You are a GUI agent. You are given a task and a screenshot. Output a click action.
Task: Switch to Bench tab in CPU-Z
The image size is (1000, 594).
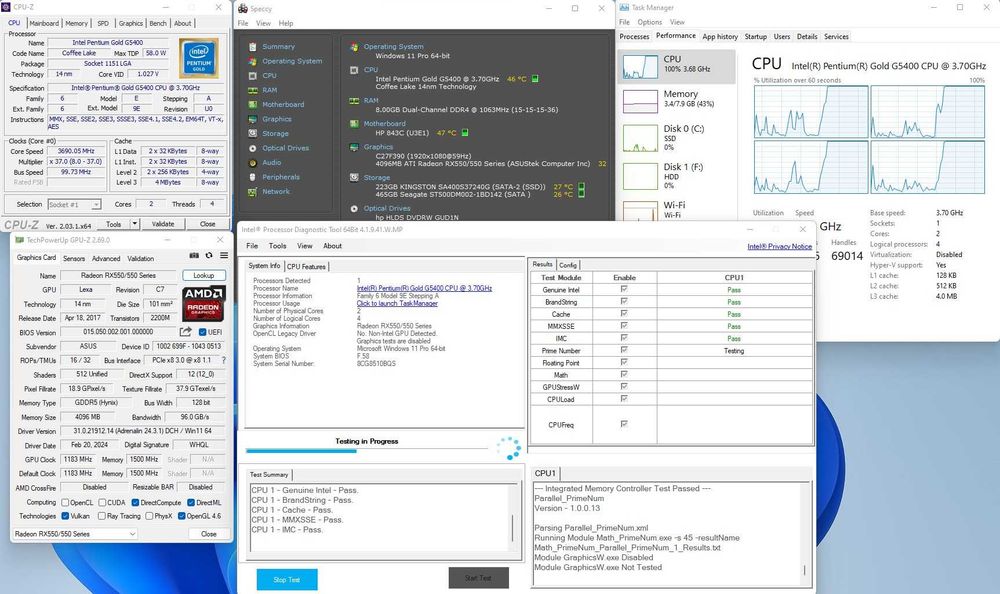[158, 23]
